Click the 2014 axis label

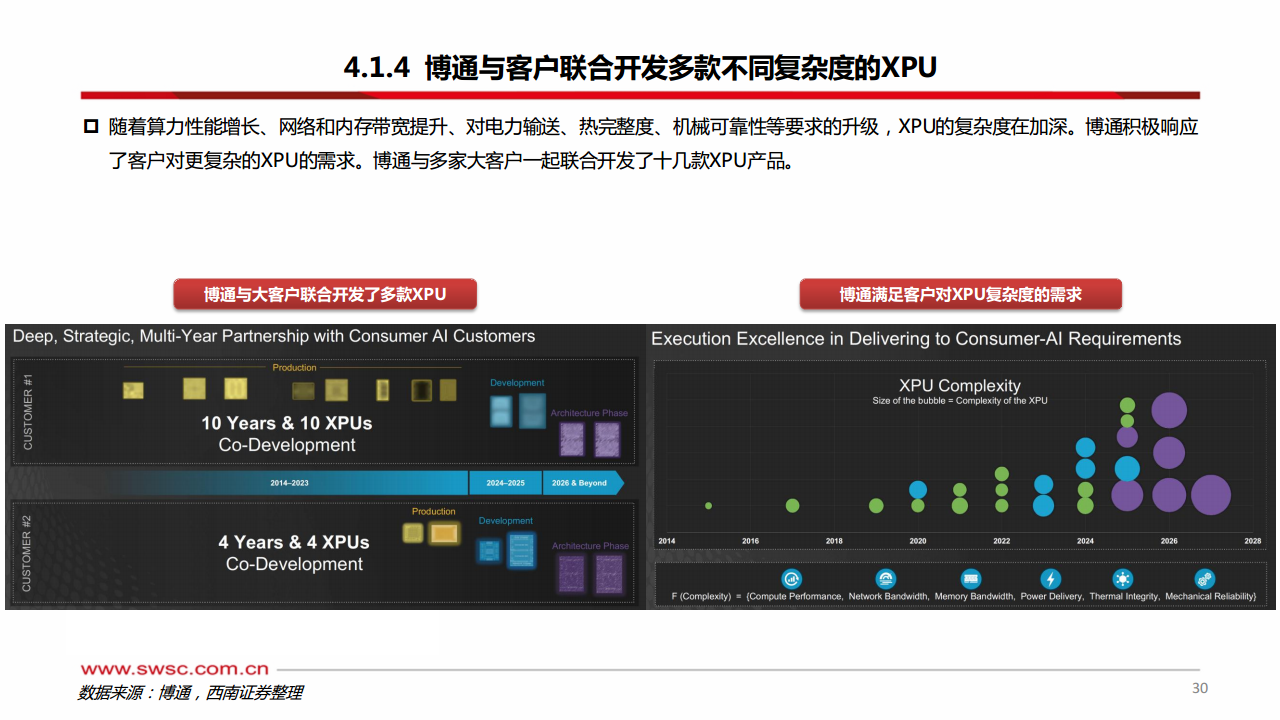click(666, 541)
